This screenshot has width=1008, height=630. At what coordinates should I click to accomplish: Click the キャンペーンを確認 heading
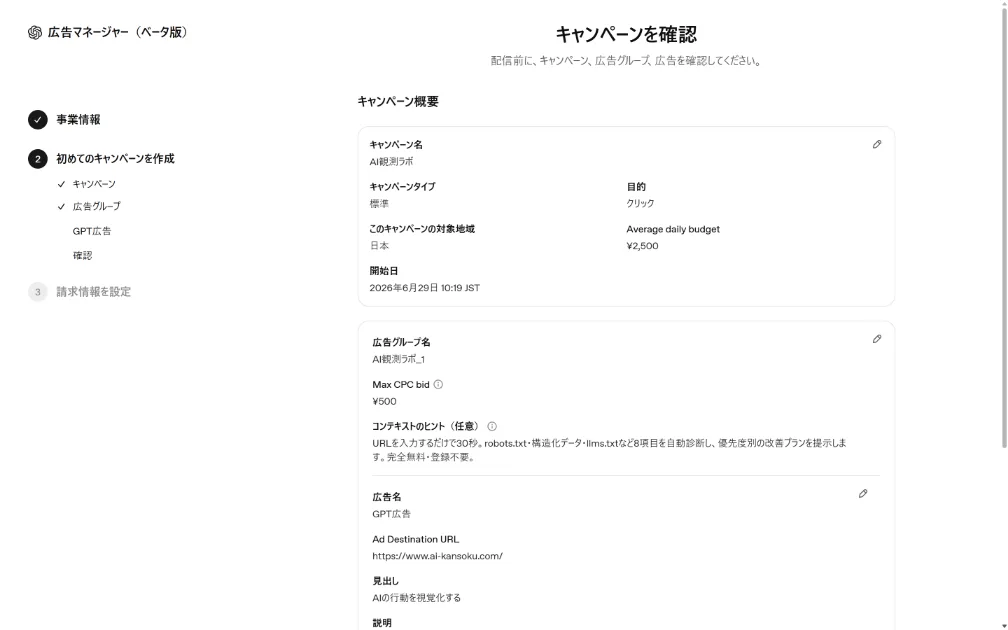click(626, 34)
